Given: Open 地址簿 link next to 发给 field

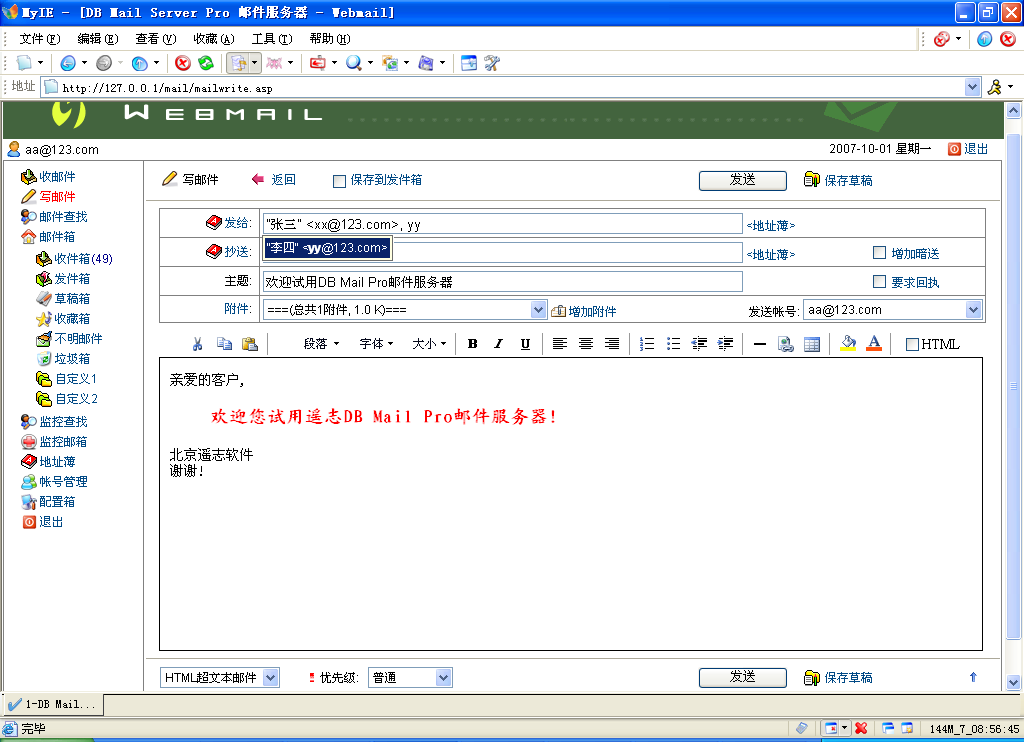Looking at the screenshot, I should (x=771, y=225).
